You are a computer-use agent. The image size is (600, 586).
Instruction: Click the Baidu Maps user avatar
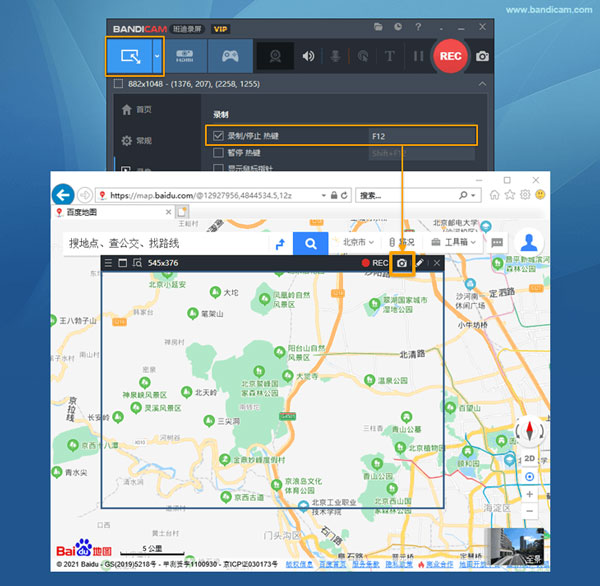529,243
